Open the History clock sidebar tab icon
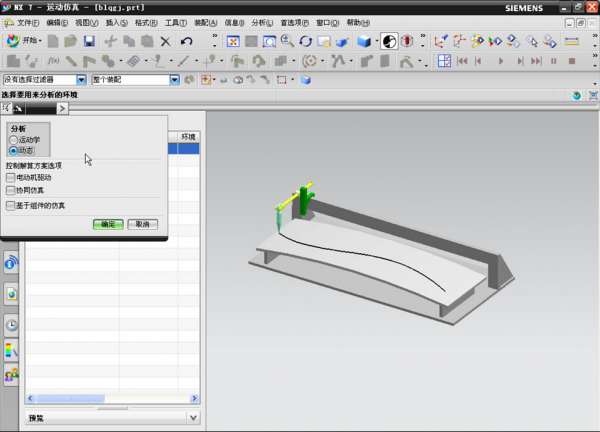600x432 pixels. 11,325
